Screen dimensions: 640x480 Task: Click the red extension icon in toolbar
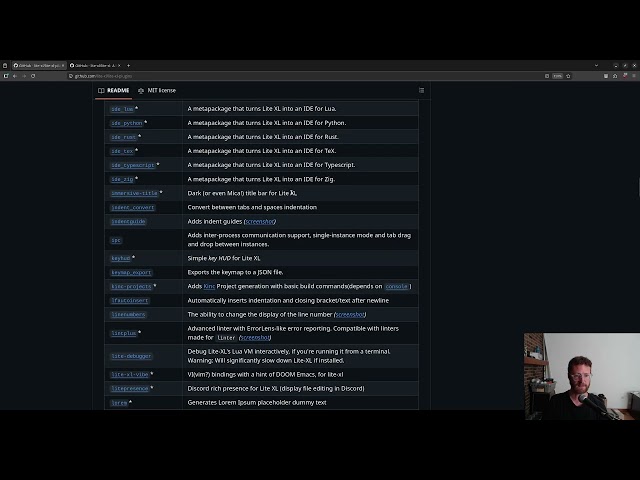pos(624,76)
